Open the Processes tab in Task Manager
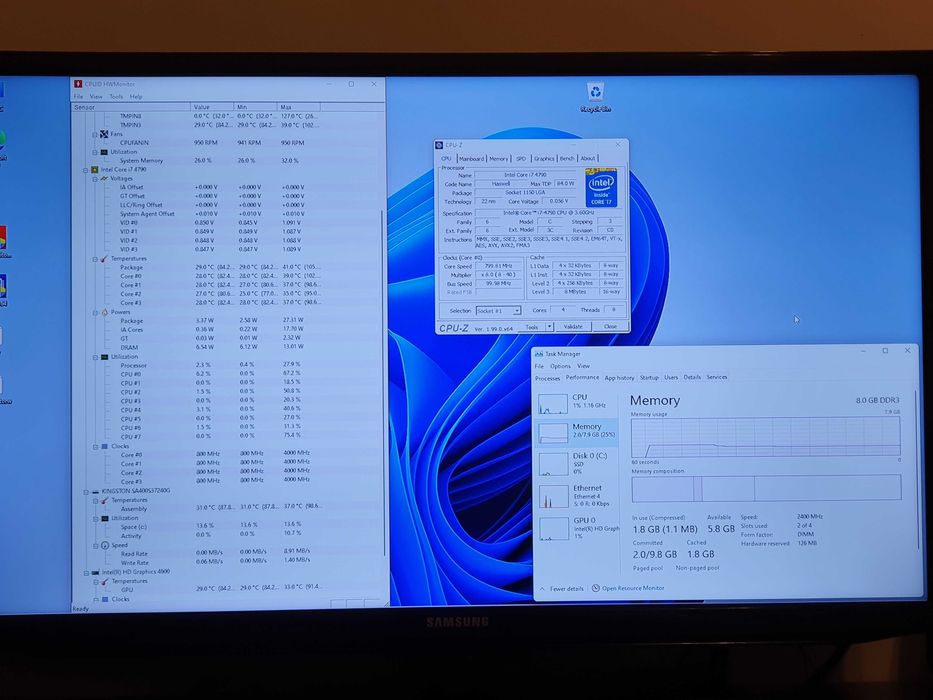Screen dimensions: 933x700 [547, 379]
